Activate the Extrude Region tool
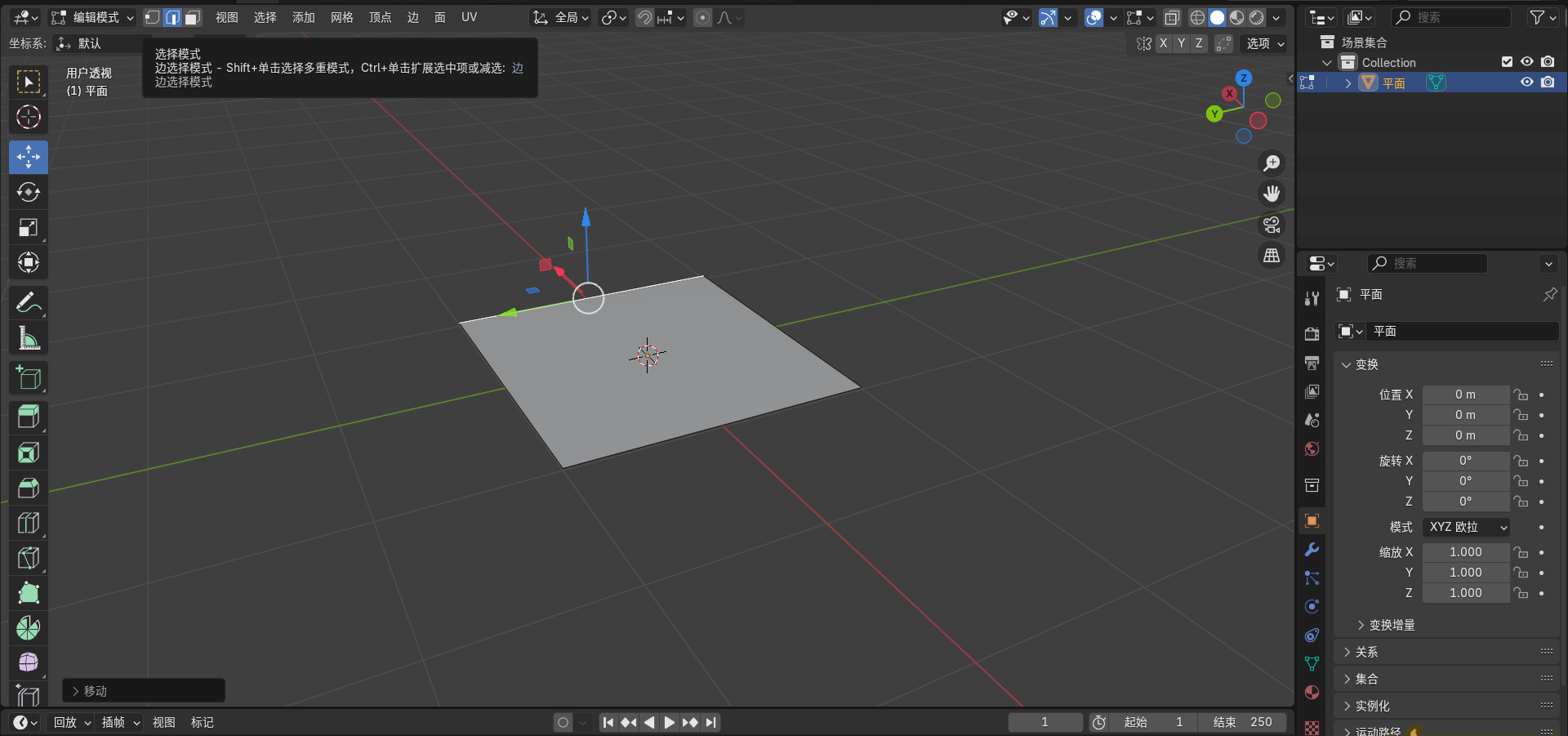The height and width of the screenshot is (736, 1568). click(29, 417)
